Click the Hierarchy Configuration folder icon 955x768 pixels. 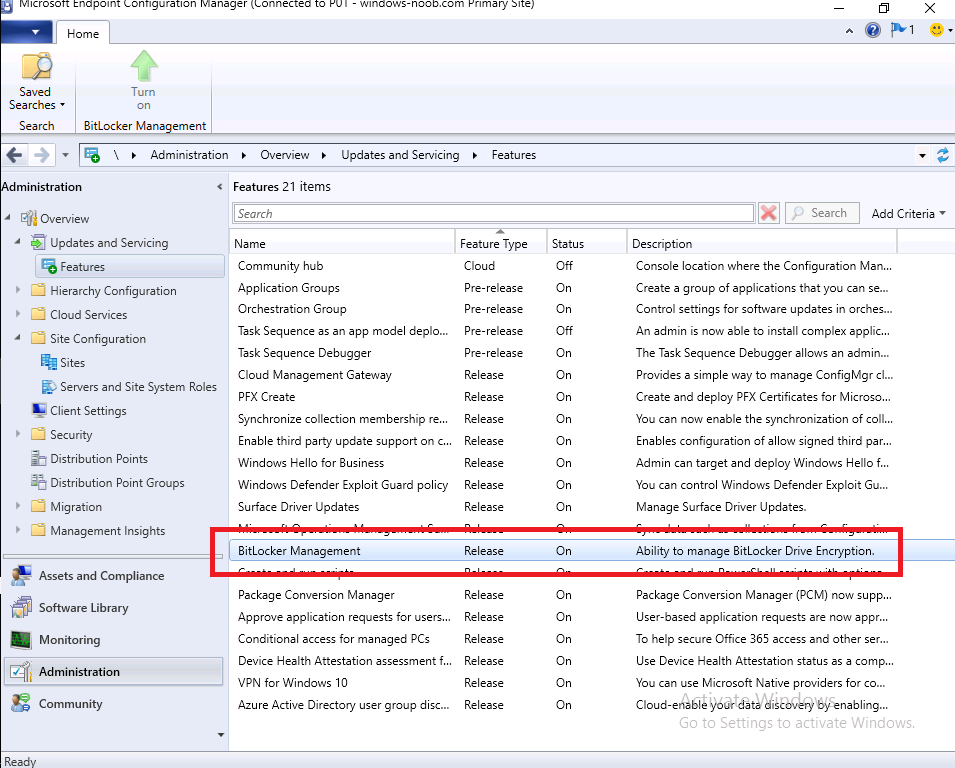pos(38,290)
